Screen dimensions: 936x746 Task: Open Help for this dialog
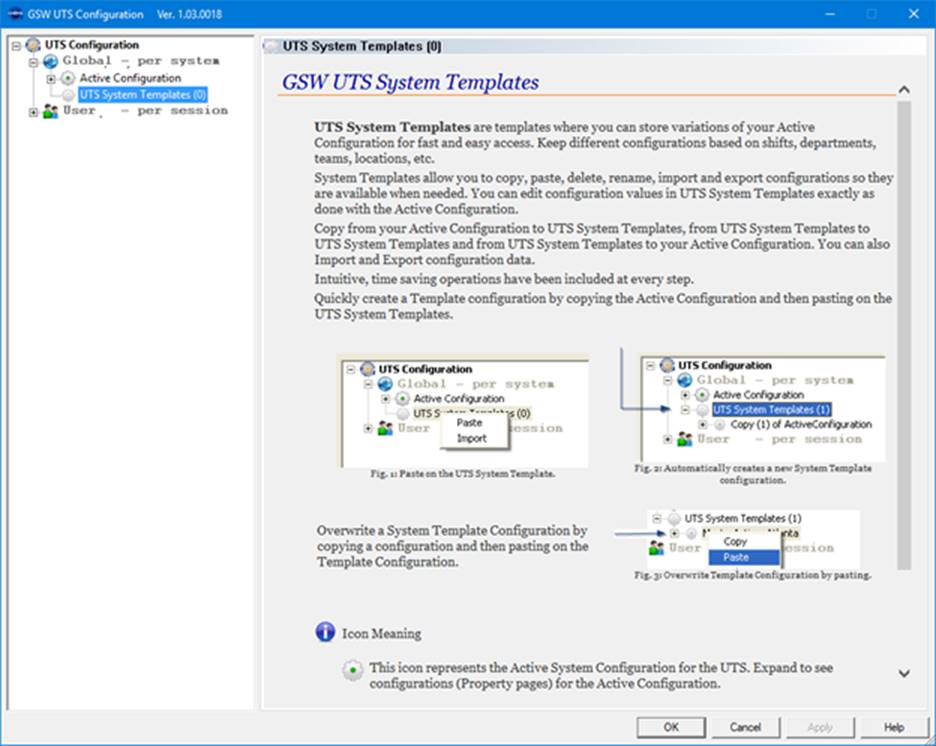tap(894, 727)
